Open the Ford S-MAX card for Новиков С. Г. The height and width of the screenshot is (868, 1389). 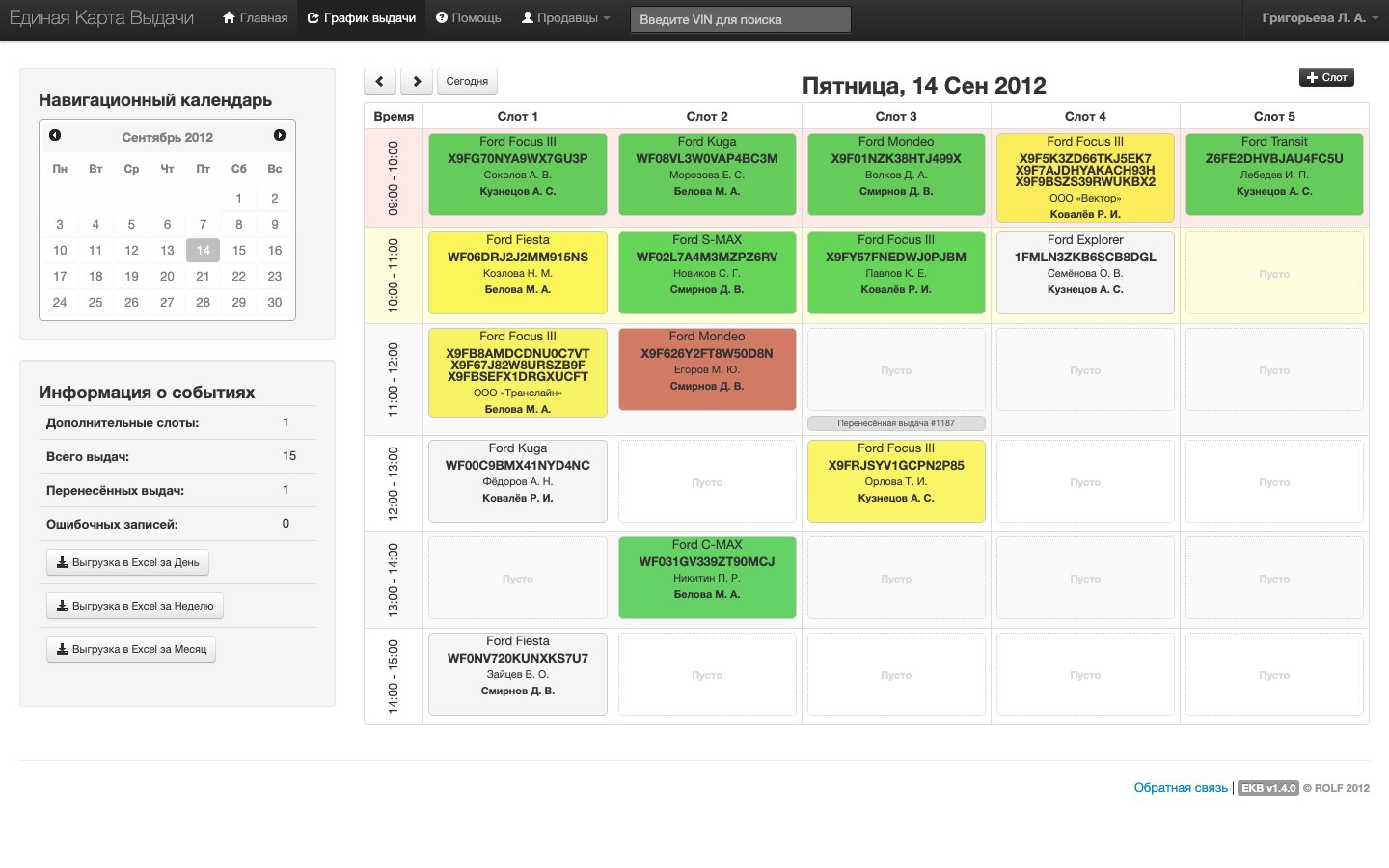(x=707, y=273)
